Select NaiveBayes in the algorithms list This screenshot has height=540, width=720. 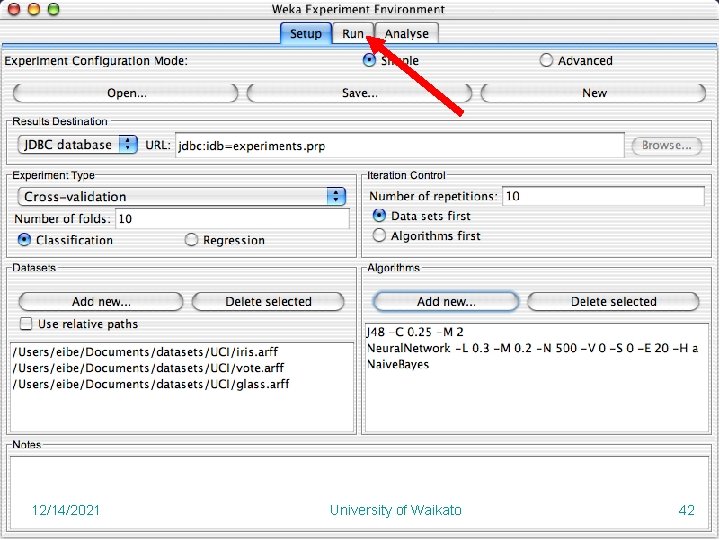[398, 364]
